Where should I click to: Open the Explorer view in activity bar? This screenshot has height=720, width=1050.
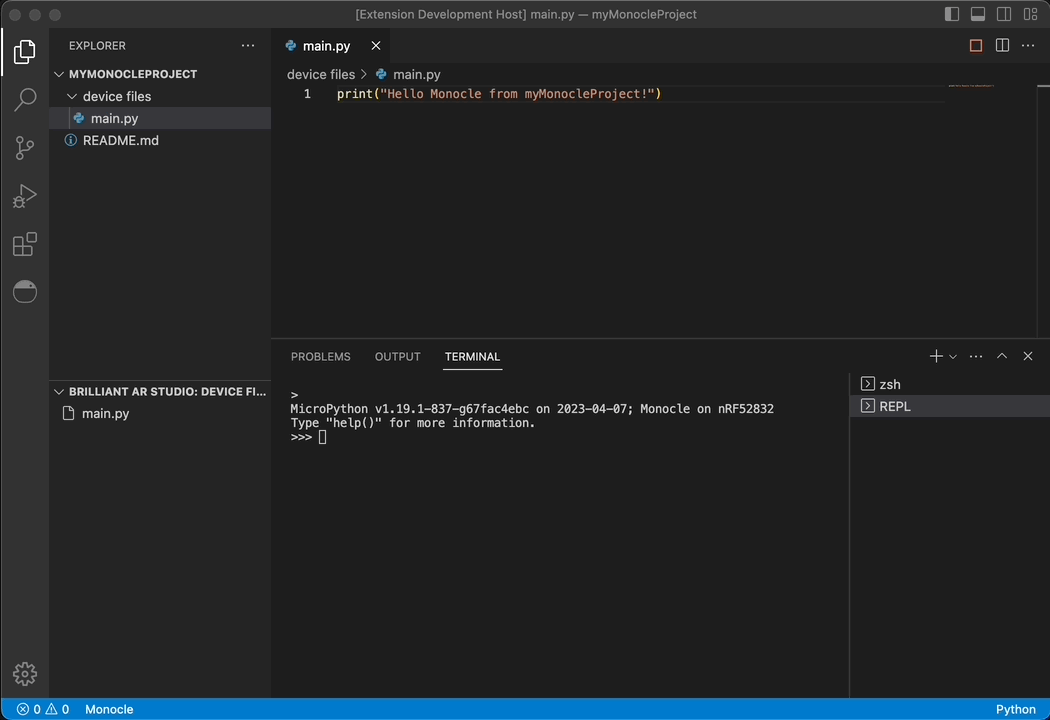point(25,52)
